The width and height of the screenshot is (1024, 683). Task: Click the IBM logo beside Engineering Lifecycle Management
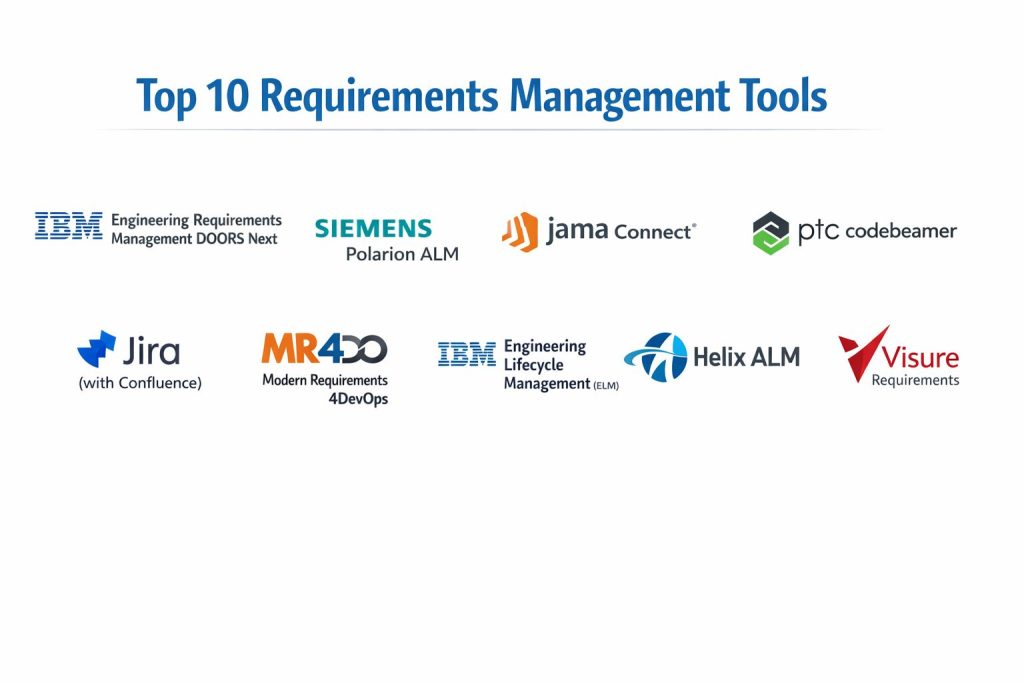[467, 354]
